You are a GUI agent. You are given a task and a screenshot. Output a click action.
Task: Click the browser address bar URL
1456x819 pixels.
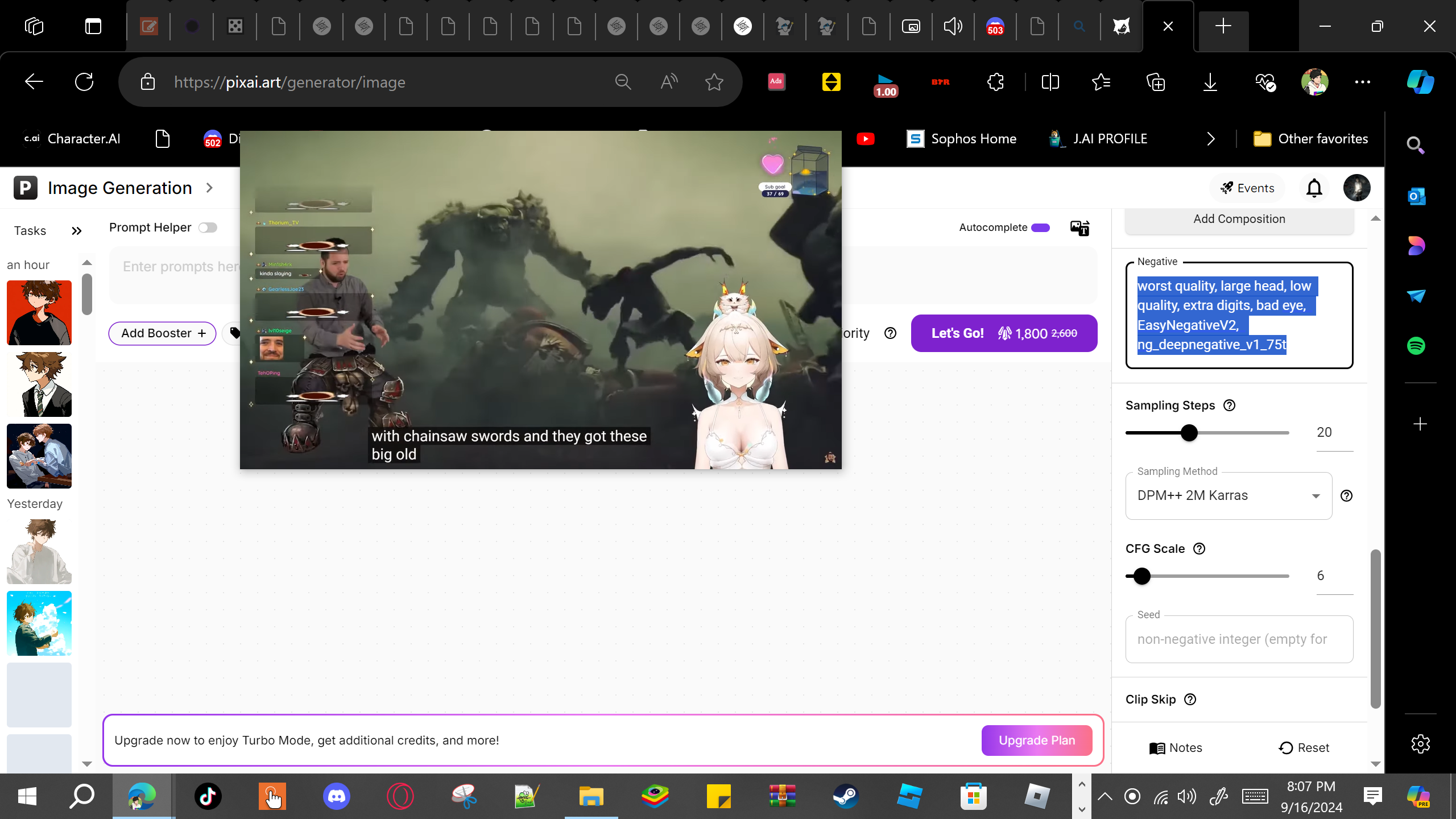point(289,82)
